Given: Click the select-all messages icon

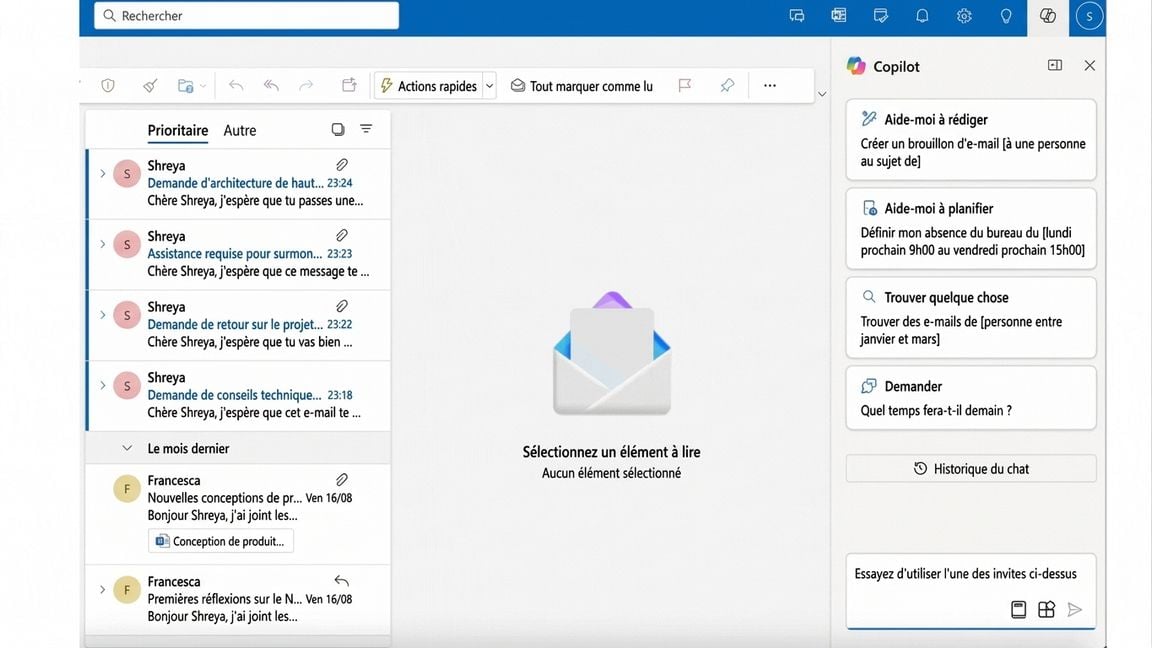Looking at the screenshot, I should click(x=338, y=129).
